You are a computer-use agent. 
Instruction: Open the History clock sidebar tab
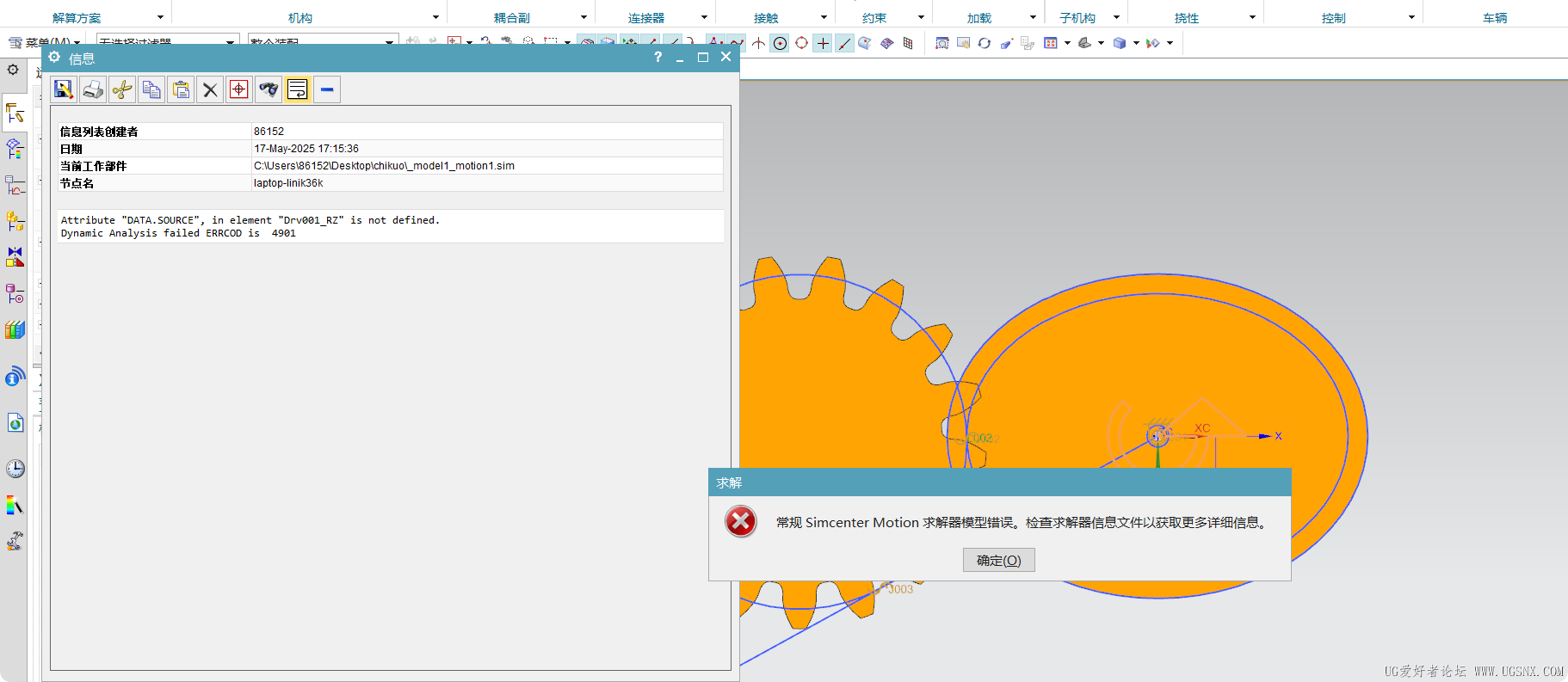click(15, 468)
